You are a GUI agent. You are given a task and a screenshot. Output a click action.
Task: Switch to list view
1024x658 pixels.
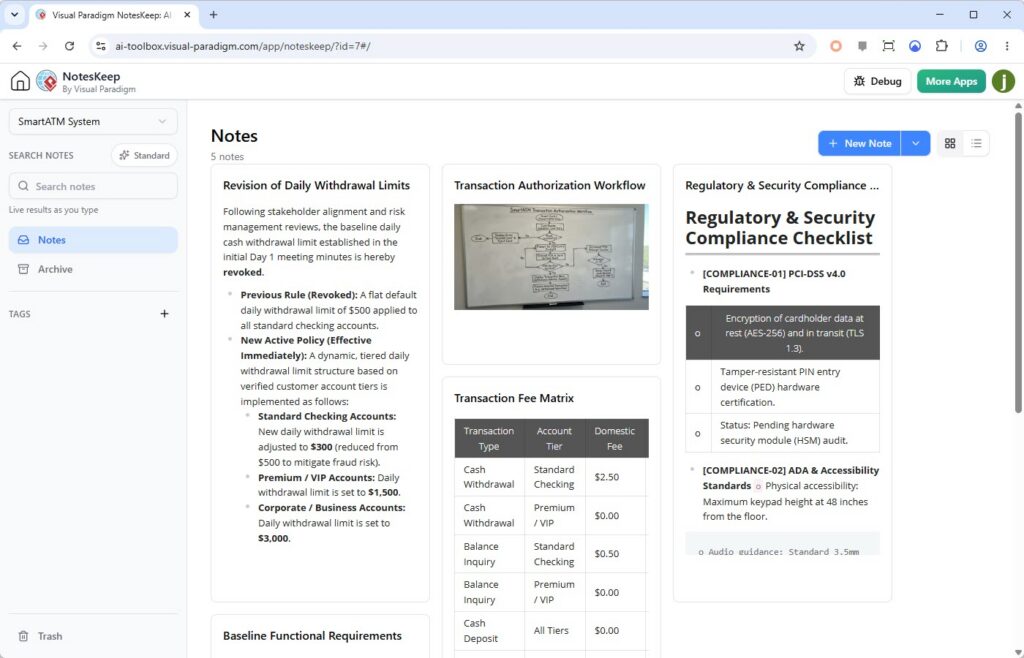(976, 143)
